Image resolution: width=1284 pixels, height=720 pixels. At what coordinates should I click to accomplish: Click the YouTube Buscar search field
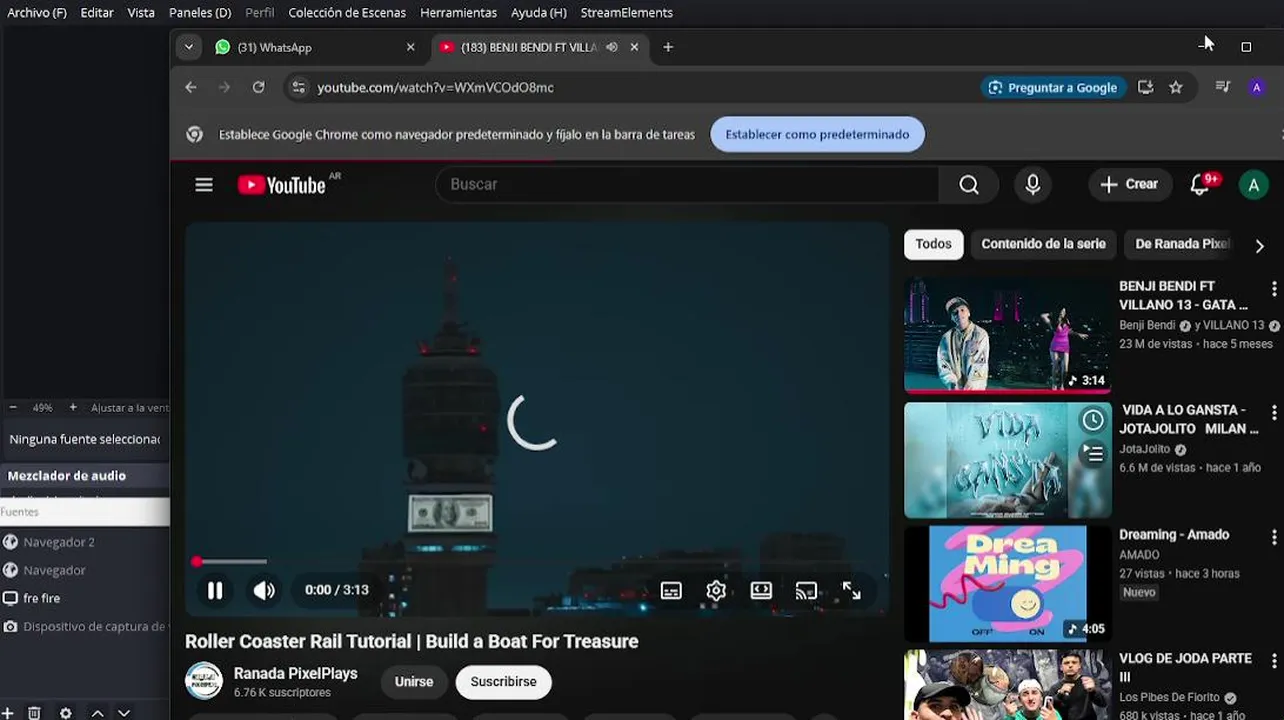(x=687, y=184)
